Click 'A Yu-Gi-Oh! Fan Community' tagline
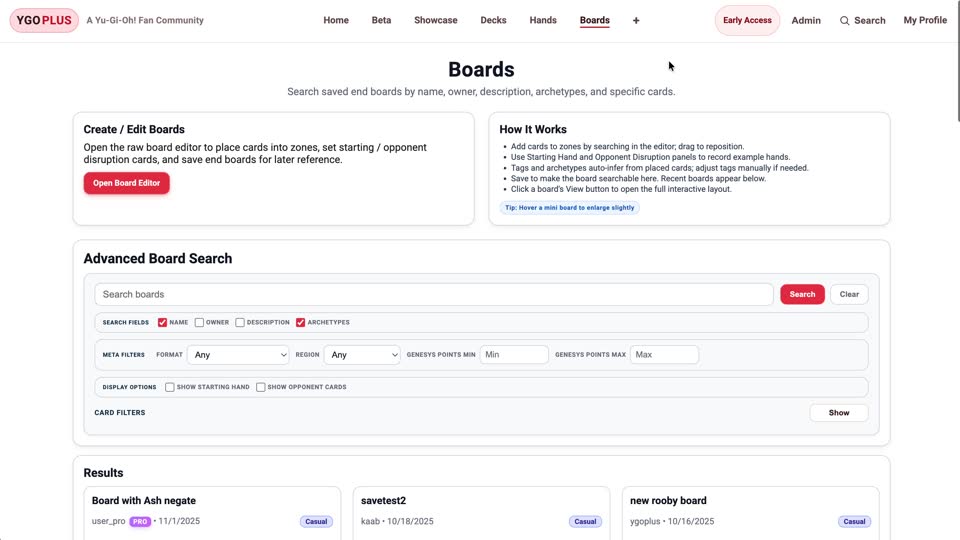The image size is (960, 540). click(145, 20)
